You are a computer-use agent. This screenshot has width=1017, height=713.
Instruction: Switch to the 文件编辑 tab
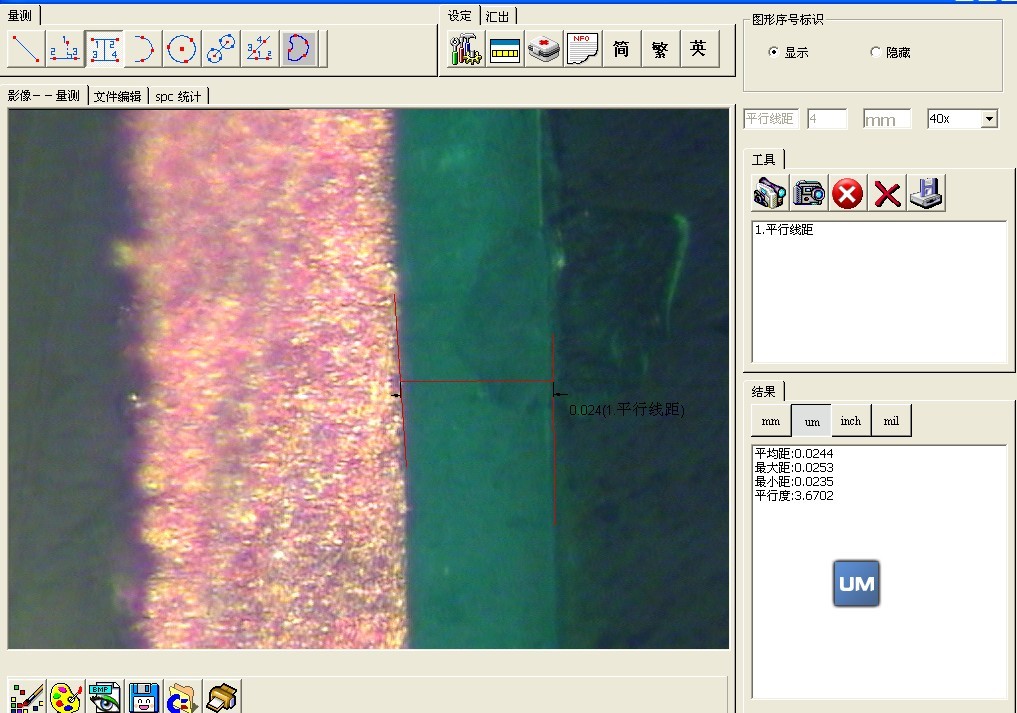117,96
